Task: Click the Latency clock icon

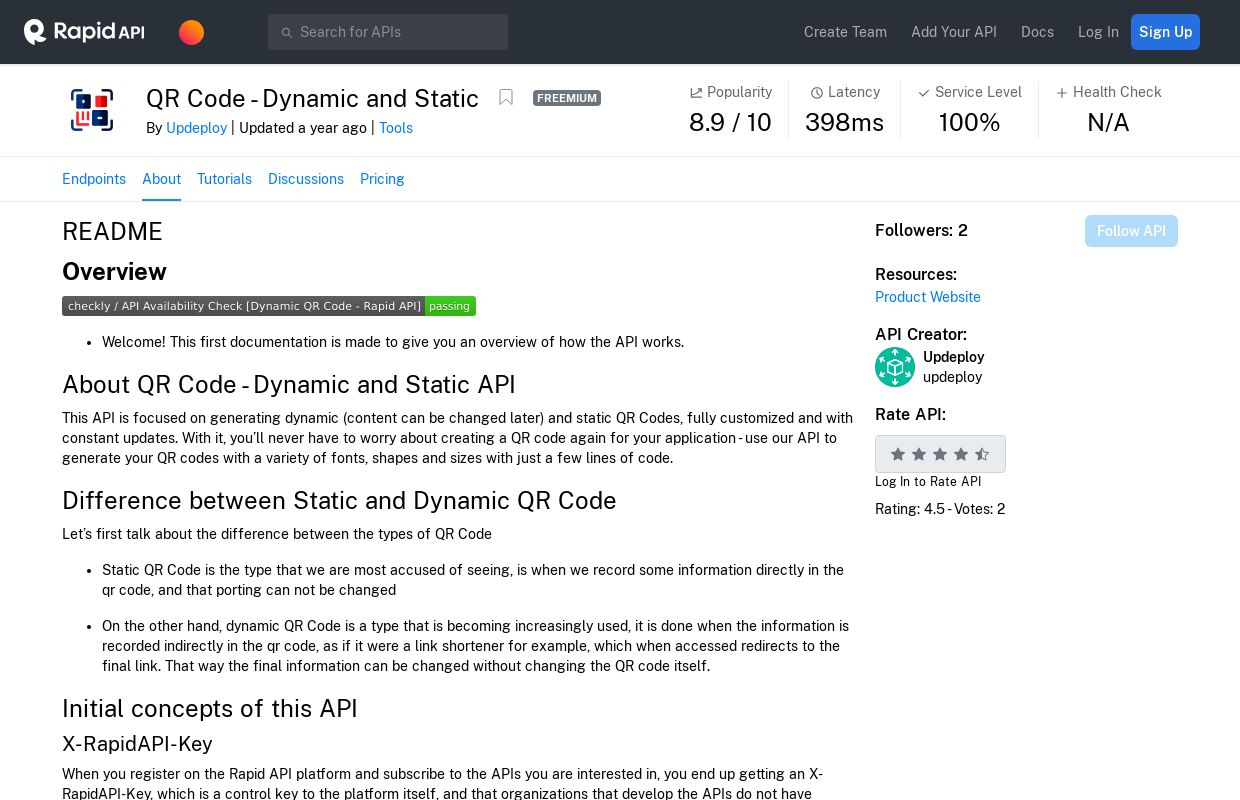Action: (816, 93)
